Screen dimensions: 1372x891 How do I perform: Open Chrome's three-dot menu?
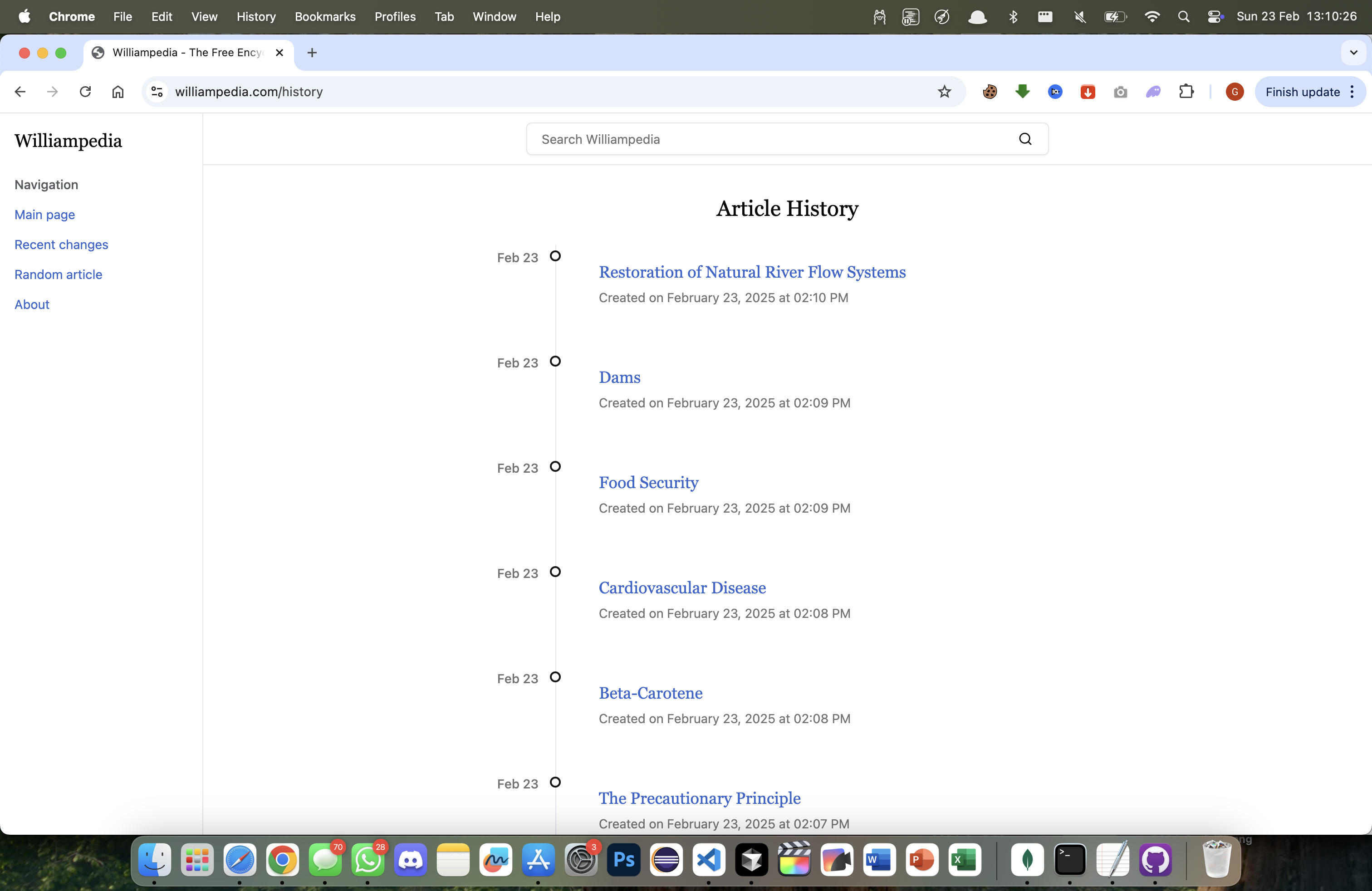[x=1352, y=92]
